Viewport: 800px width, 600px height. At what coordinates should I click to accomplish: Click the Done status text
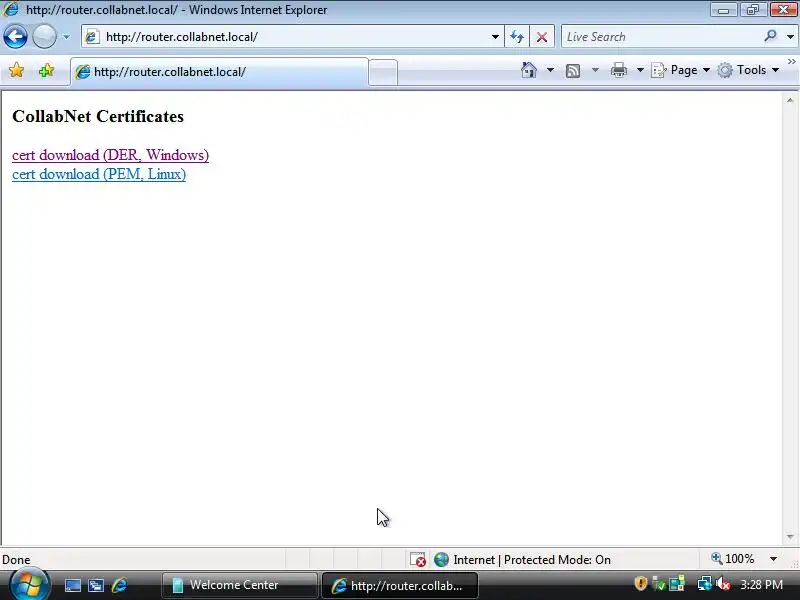click(x=16, y=560)
